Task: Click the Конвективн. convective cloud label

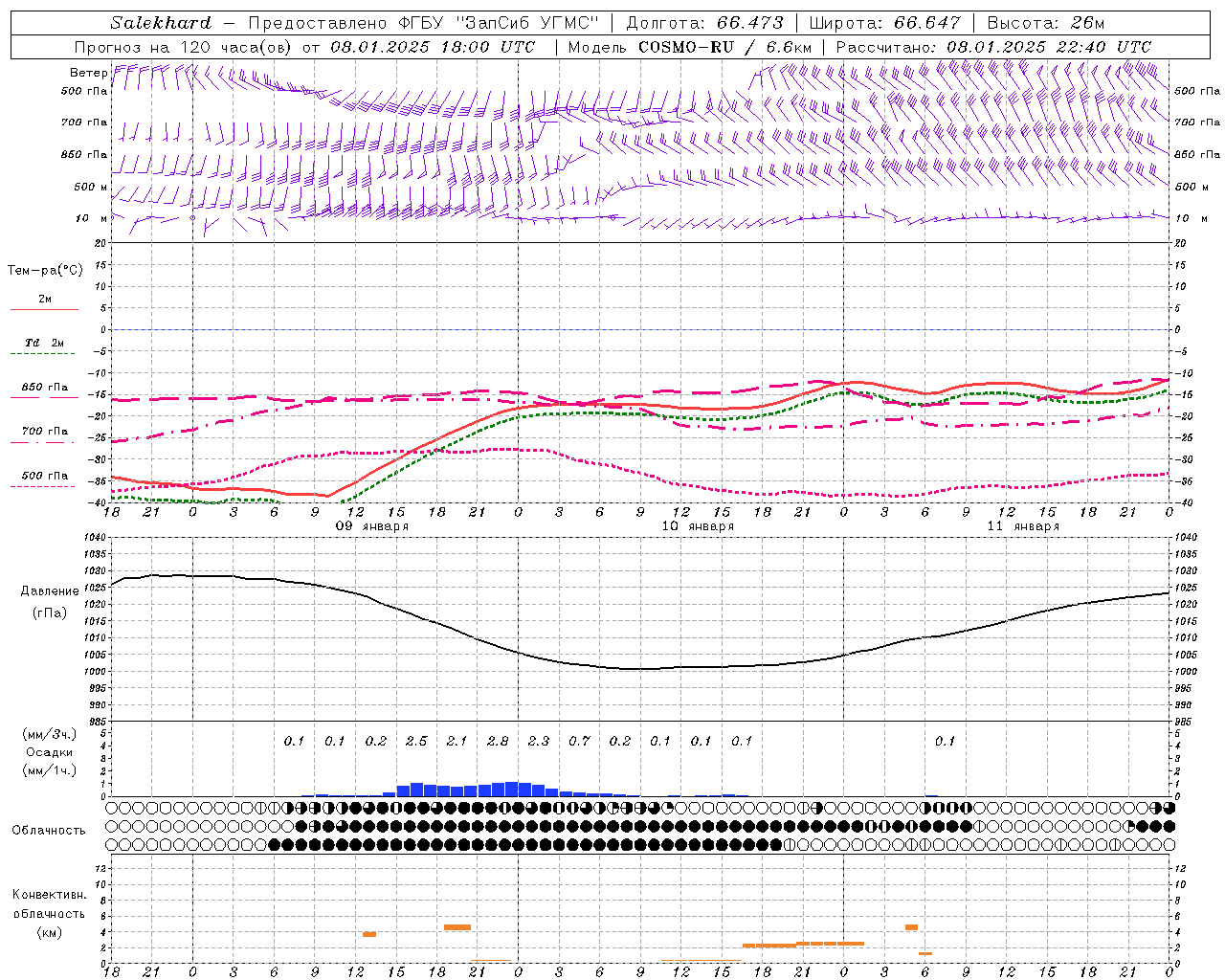Action: click(x=50, y=895)
